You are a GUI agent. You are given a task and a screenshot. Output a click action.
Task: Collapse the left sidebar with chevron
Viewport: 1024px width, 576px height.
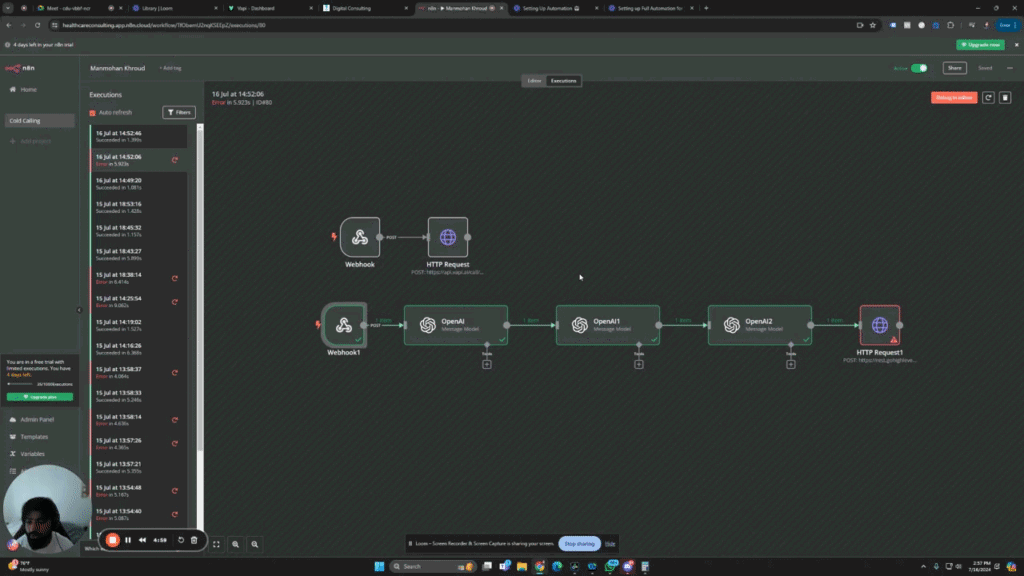[80, 310]
